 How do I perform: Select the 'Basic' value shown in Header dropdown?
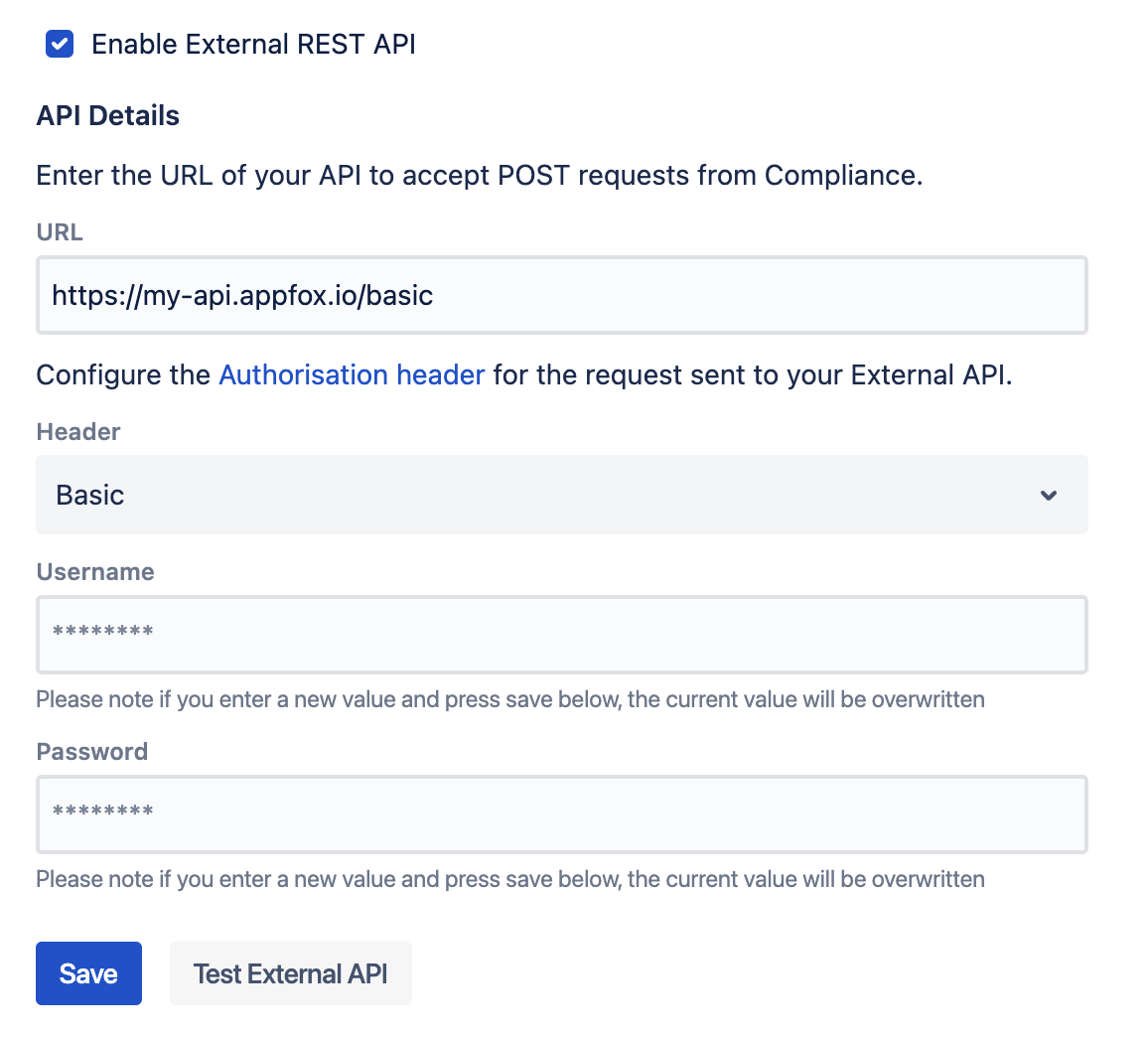90,495
